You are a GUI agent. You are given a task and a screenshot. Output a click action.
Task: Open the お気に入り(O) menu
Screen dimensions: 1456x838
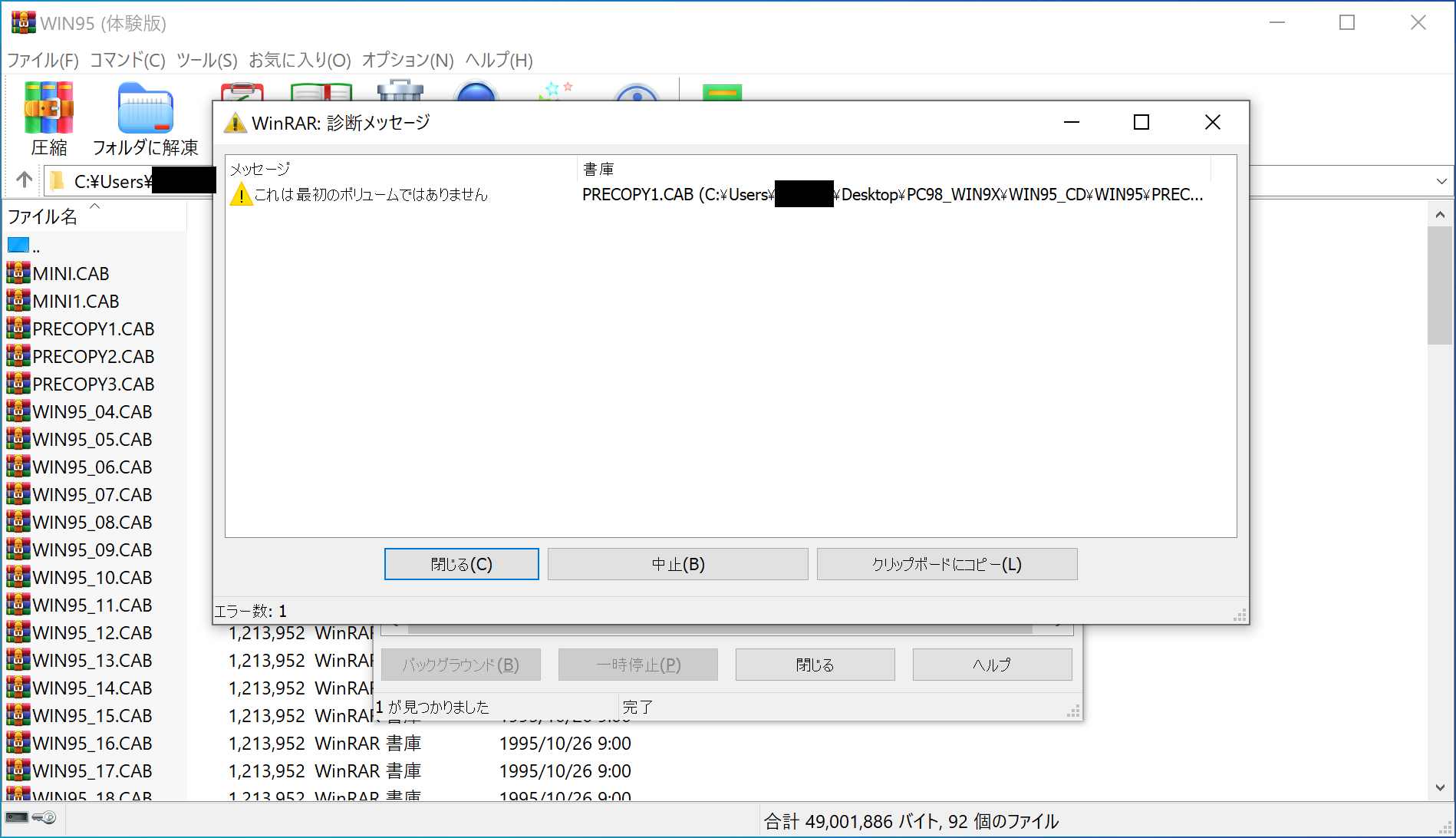(300, 60)
